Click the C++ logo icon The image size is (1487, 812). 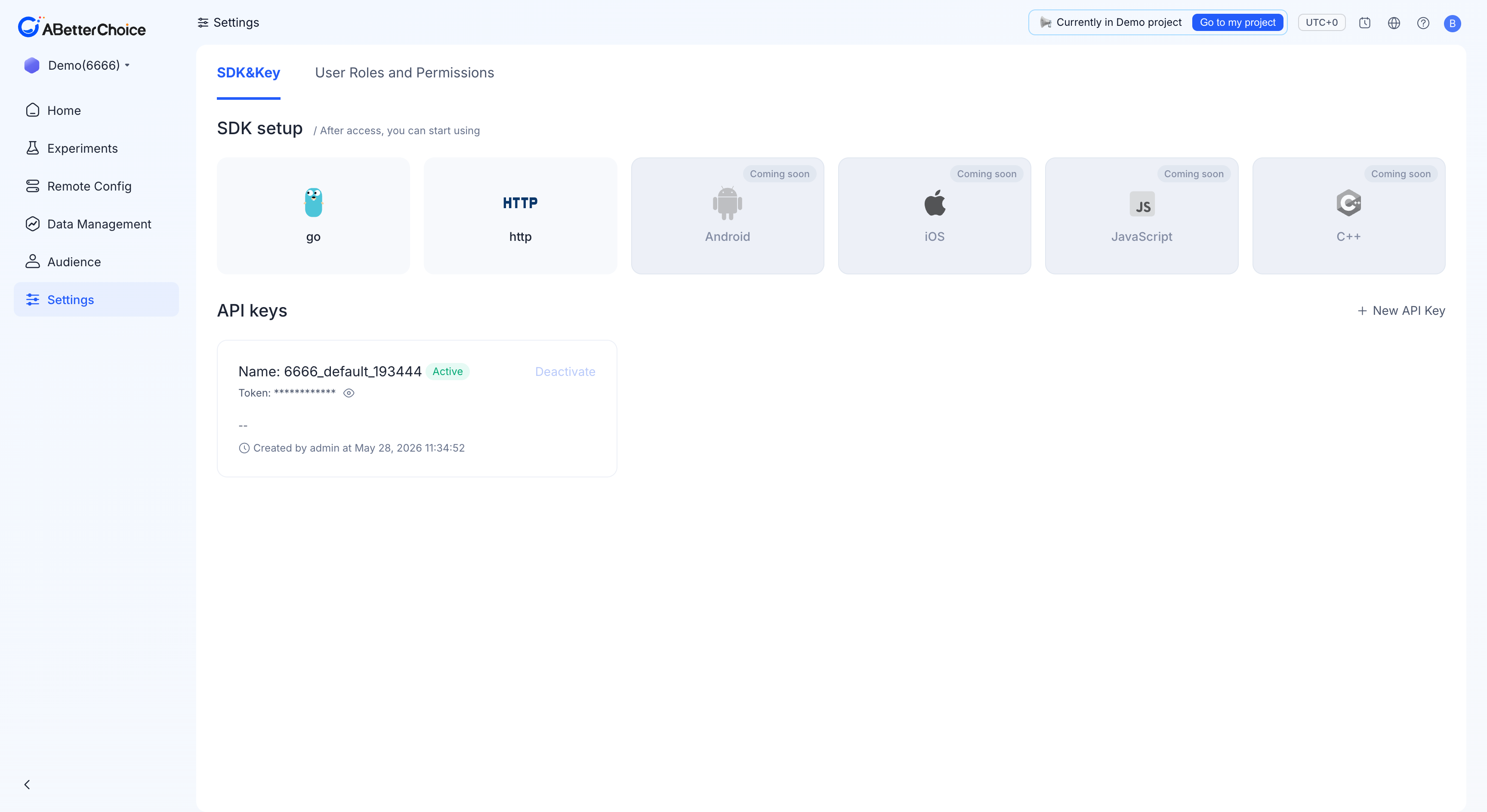tap(1348, 203)
